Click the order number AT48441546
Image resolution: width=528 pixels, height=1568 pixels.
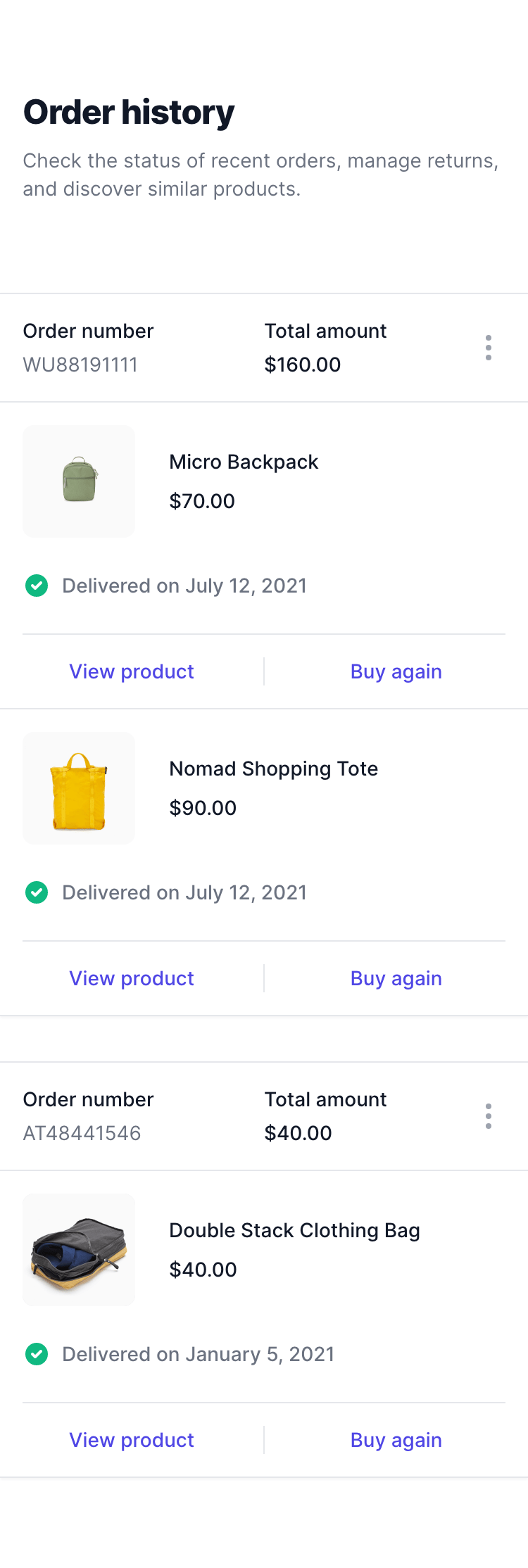(x=82, y=1133)
